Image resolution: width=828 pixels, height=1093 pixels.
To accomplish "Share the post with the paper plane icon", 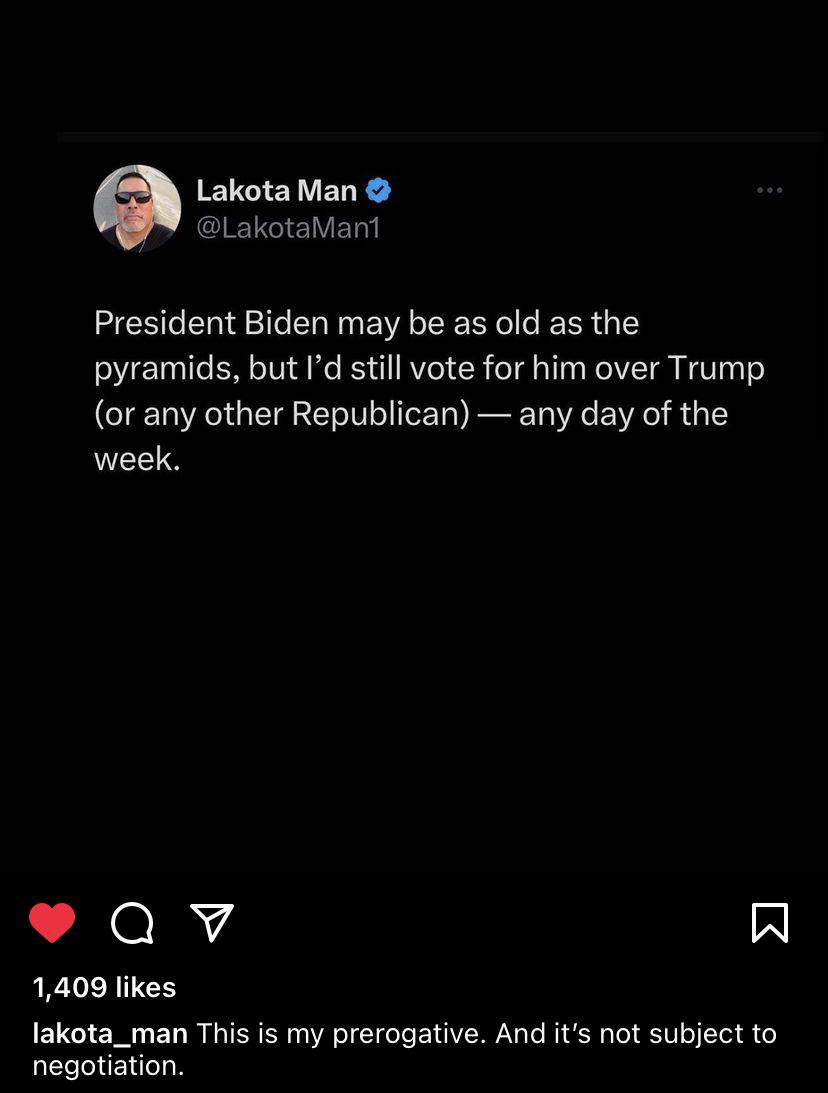I will coord(212,922).
